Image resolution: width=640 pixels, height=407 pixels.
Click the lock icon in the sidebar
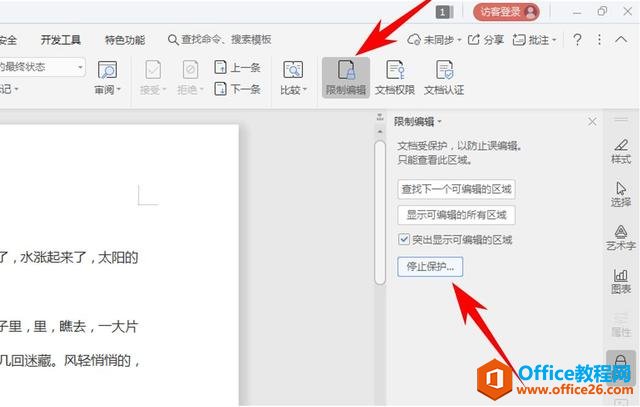620,363
